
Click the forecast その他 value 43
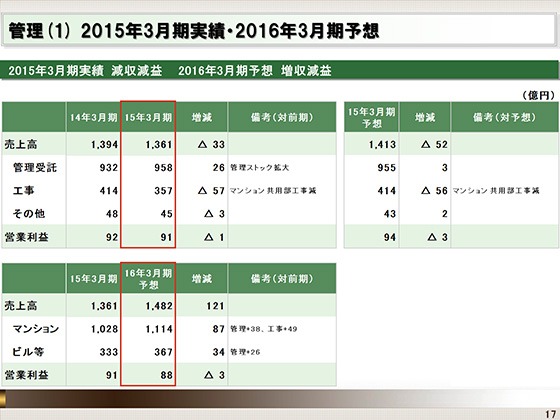[x=390, y=214]
